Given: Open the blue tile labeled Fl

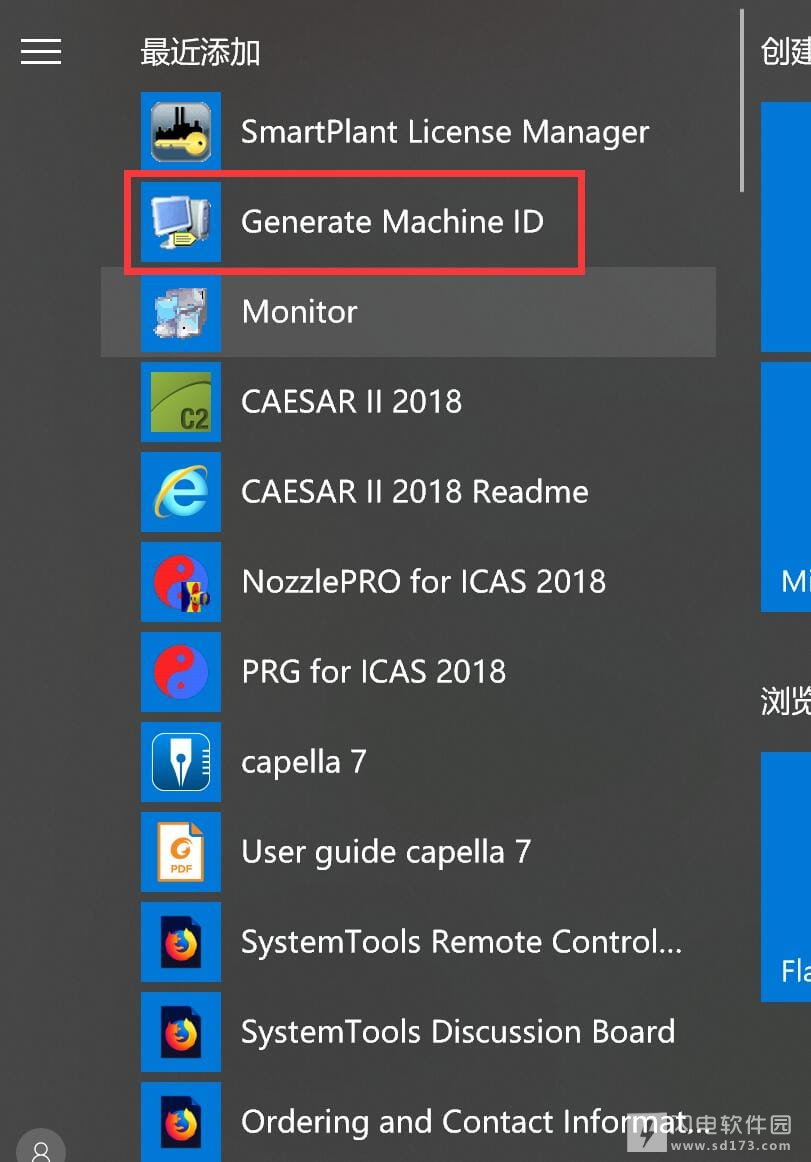Looking at the screenshot, I should coord(786,877).
